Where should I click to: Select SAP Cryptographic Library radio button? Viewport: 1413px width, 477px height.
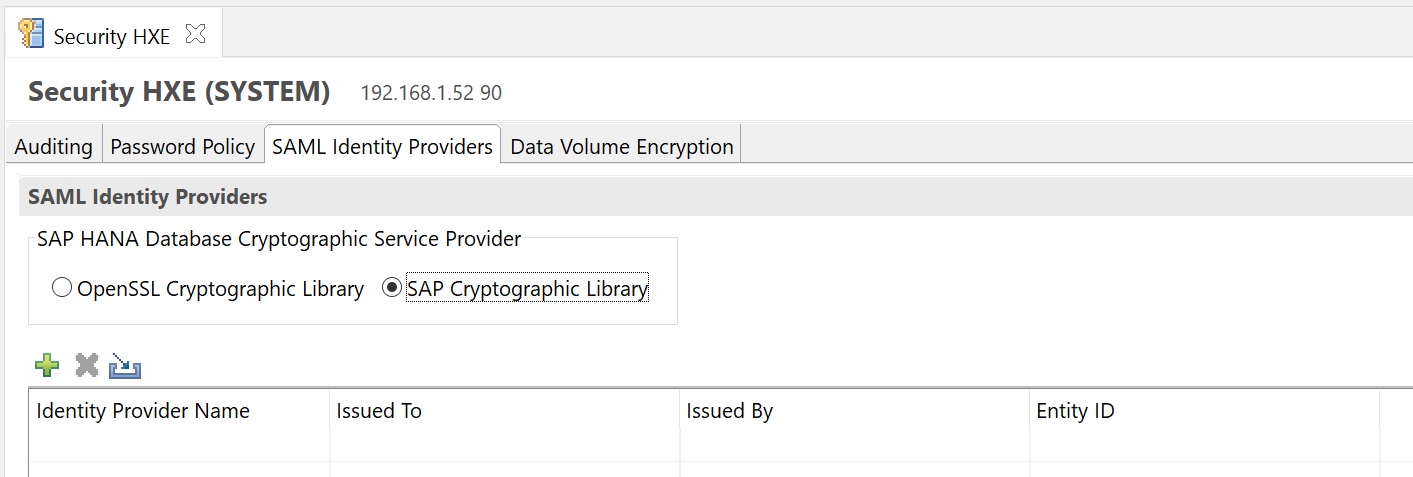coord(392,289)
